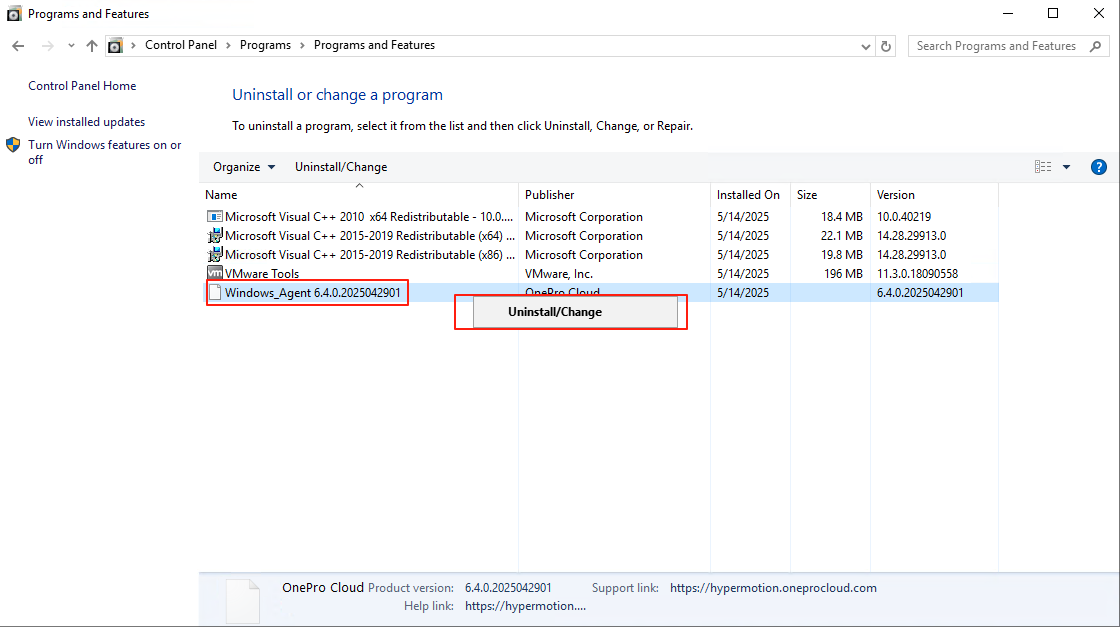Click the Windows_Agent blank file icon

(x=214, y=293)
